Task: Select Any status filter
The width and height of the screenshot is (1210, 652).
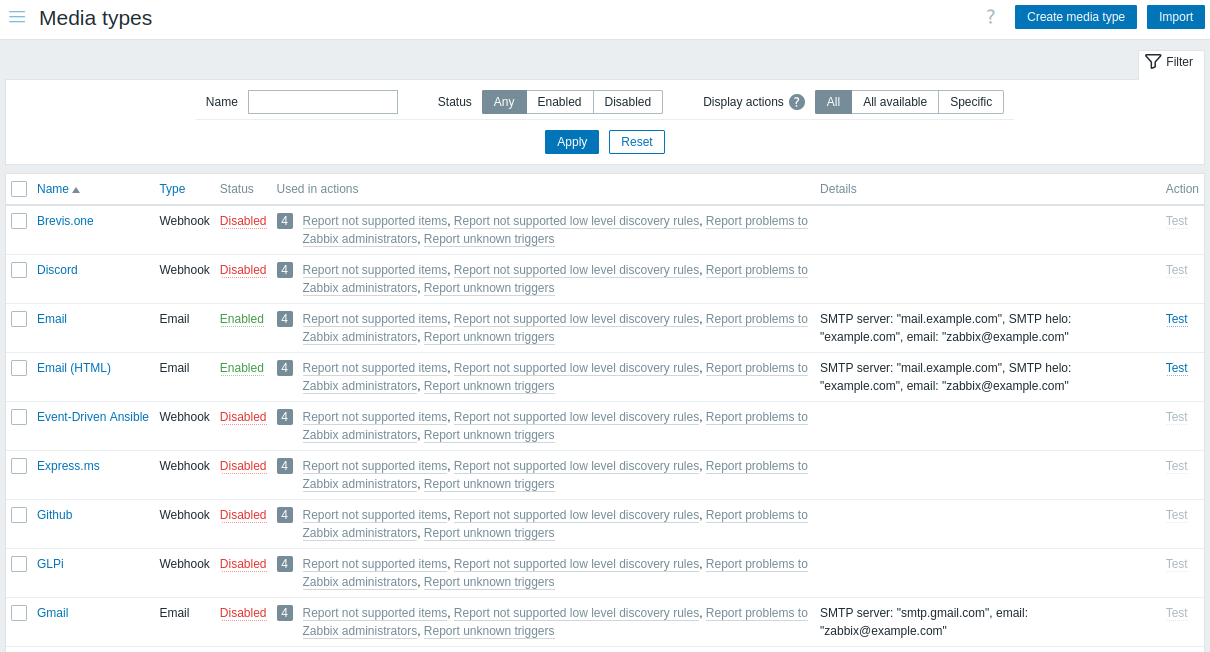Action: pos(504,102)
